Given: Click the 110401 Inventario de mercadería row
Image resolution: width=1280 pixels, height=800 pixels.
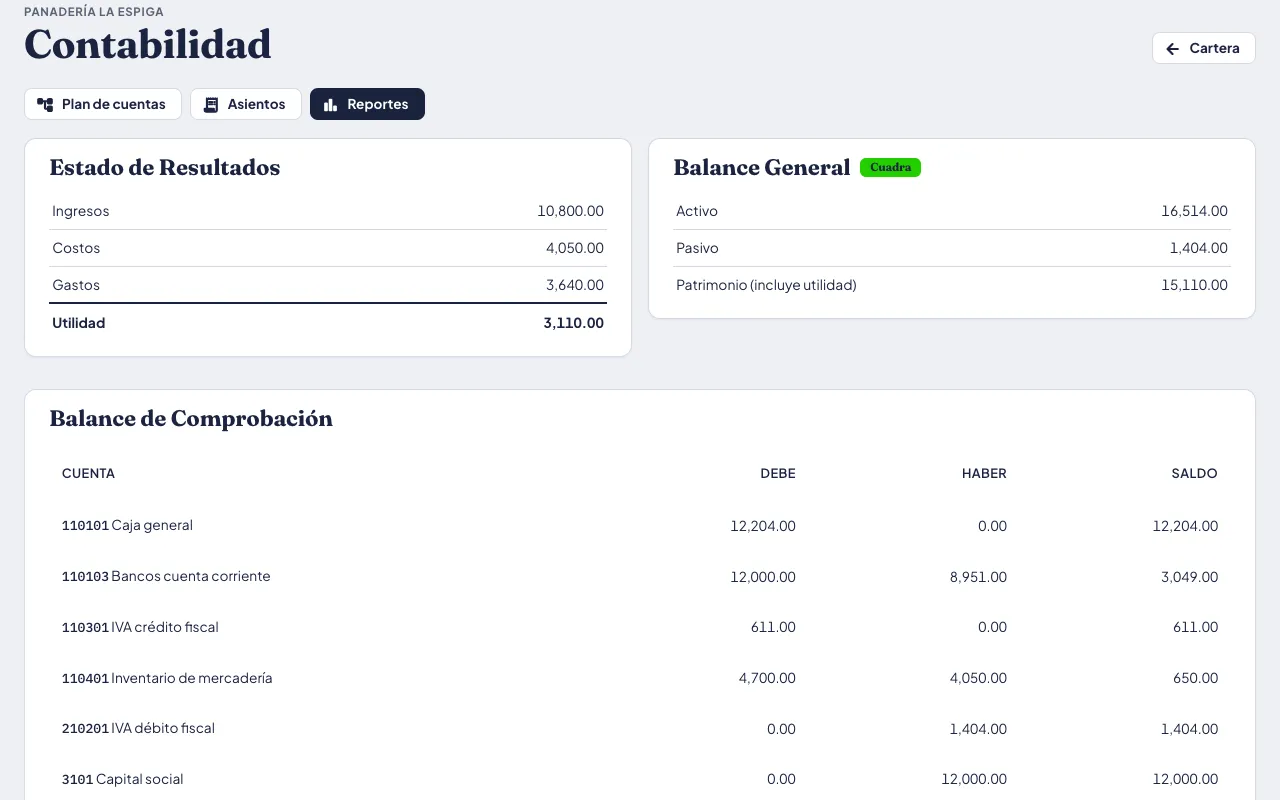Looking at the screenshot, I should [640, 679].
